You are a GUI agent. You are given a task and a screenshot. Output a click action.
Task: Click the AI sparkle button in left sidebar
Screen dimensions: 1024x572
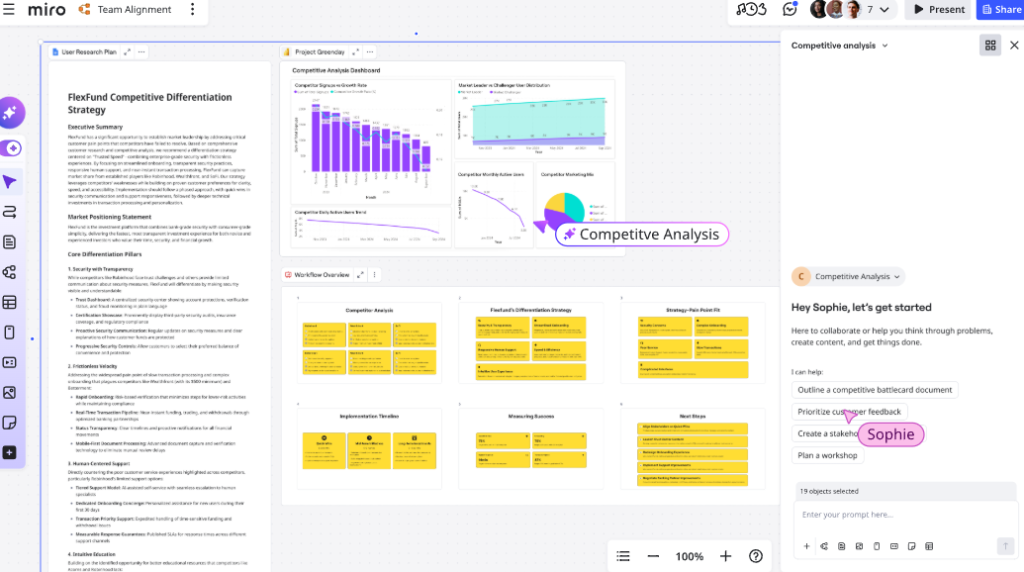(x=10, y=113)
